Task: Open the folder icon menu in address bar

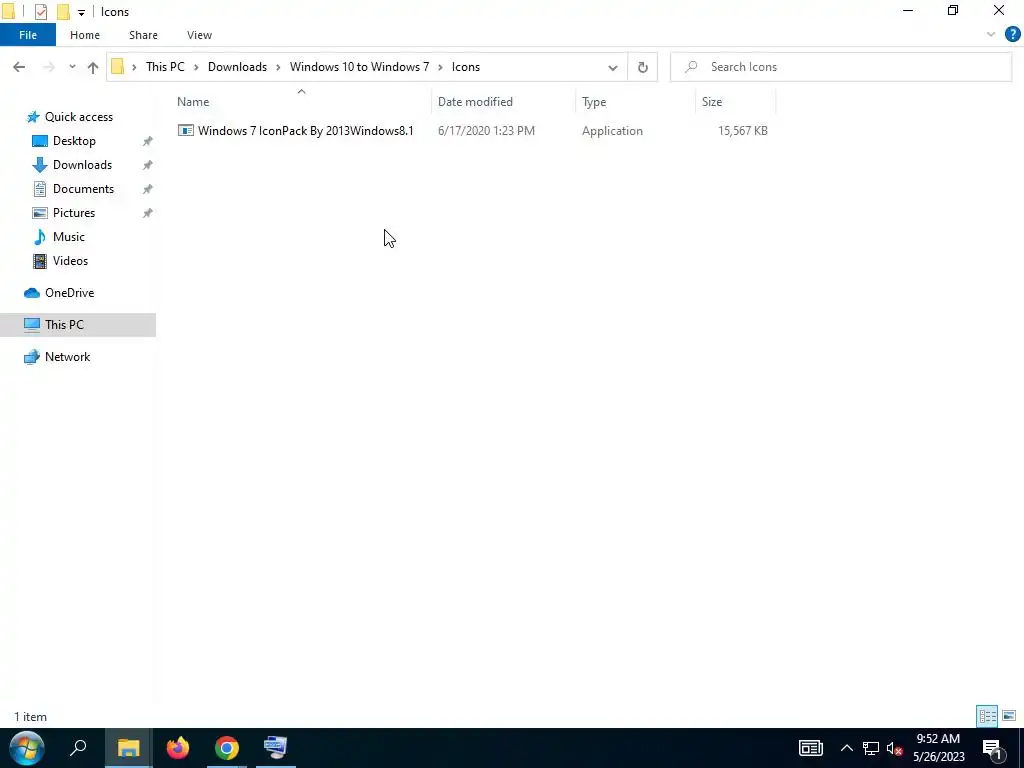Action: point(118,67)
